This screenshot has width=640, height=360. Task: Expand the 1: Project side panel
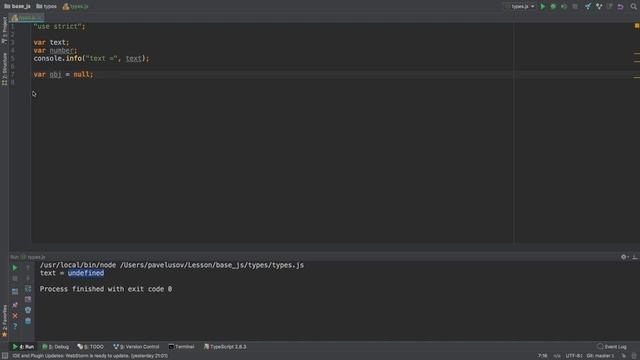click(x=4, y=30)
